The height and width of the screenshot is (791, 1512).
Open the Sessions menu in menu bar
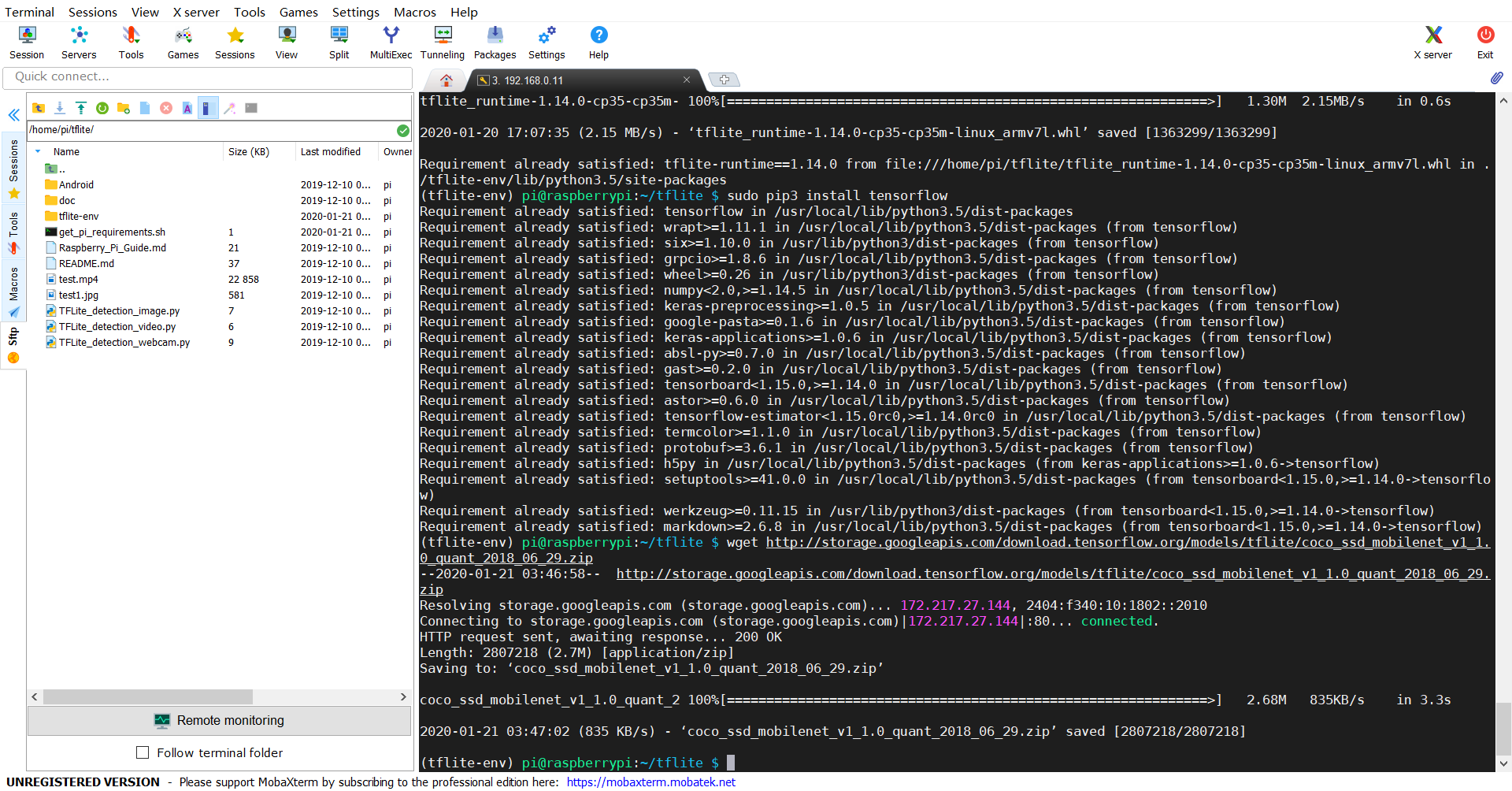(93, 12)
